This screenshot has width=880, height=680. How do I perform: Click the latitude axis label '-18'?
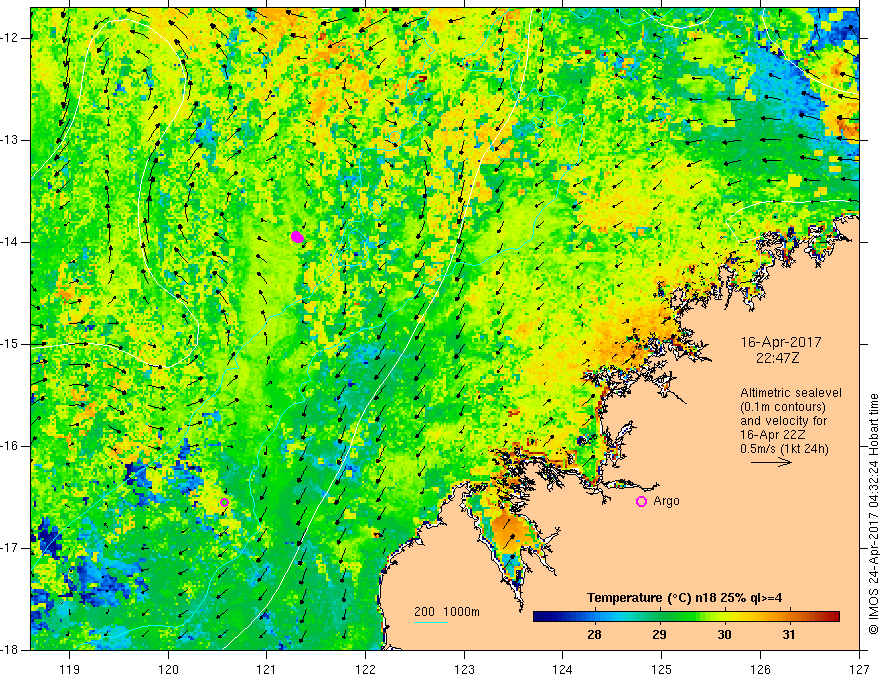(11, 650)
